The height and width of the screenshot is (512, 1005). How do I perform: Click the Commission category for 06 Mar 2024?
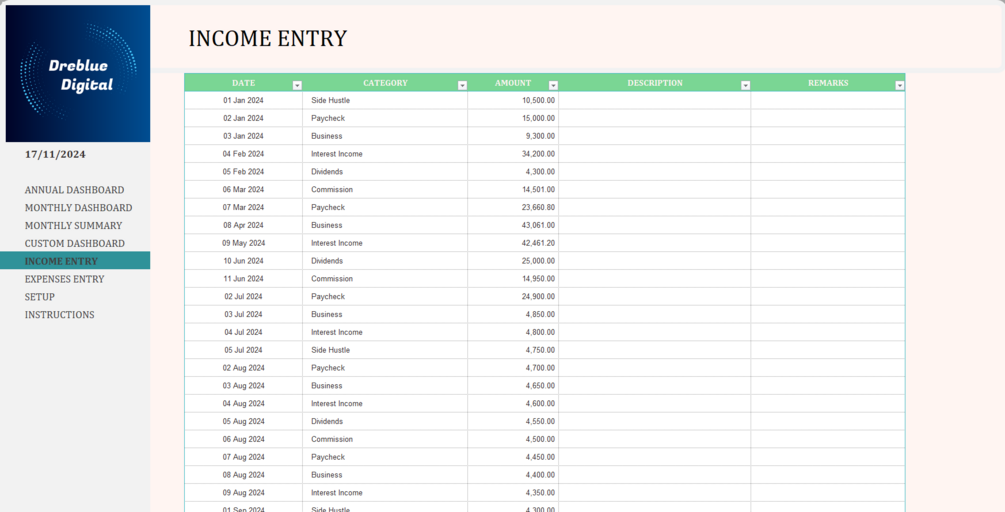(x=385, y=190)
